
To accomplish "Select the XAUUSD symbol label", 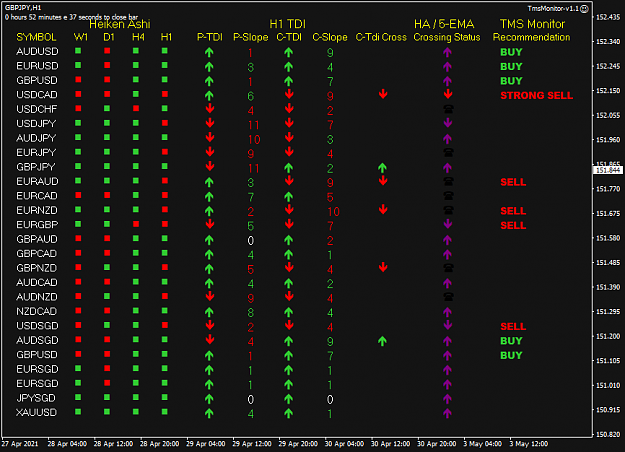I will tap(36, 412).
